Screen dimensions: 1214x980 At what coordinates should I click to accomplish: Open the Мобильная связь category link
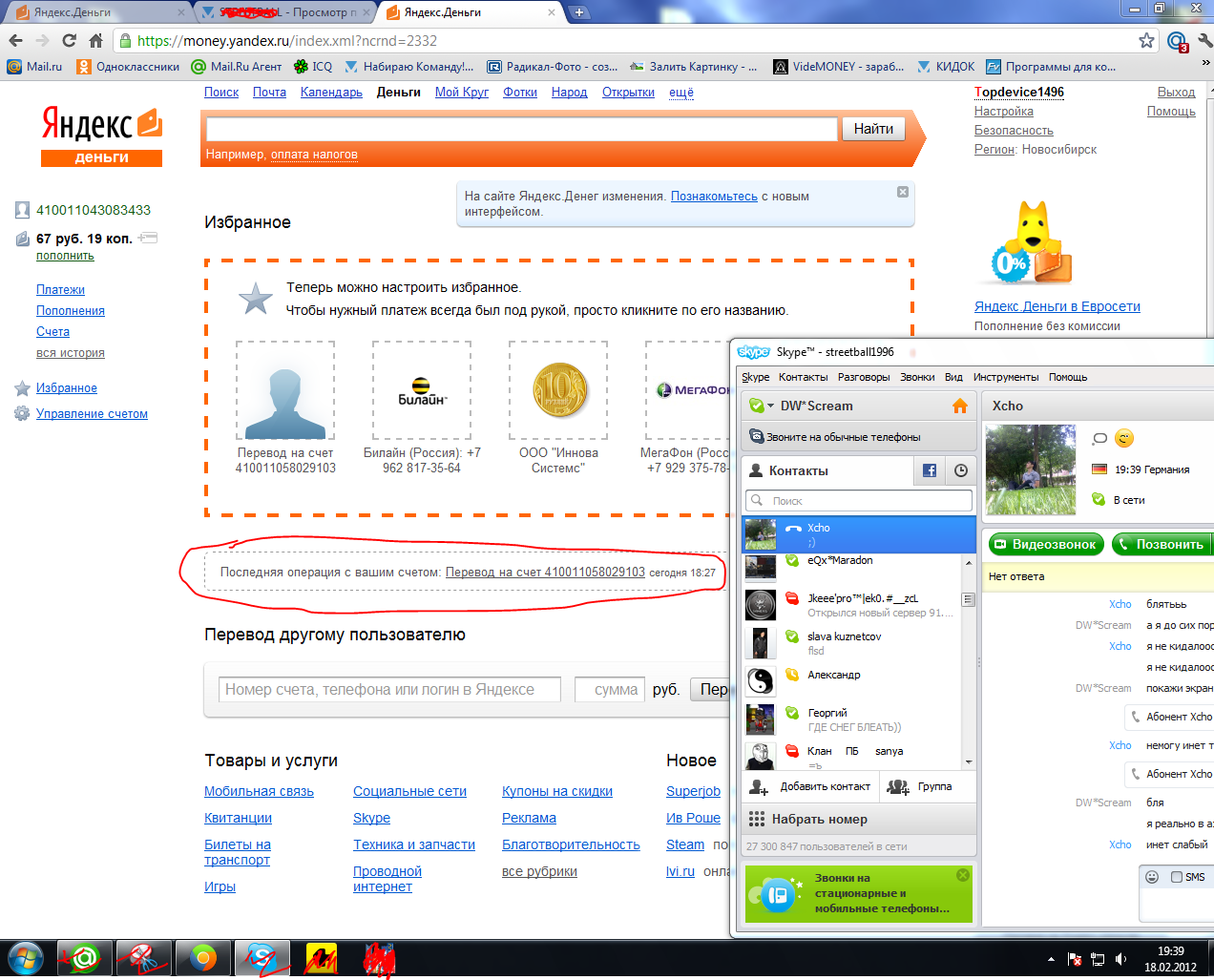click(x=259, y=791)
